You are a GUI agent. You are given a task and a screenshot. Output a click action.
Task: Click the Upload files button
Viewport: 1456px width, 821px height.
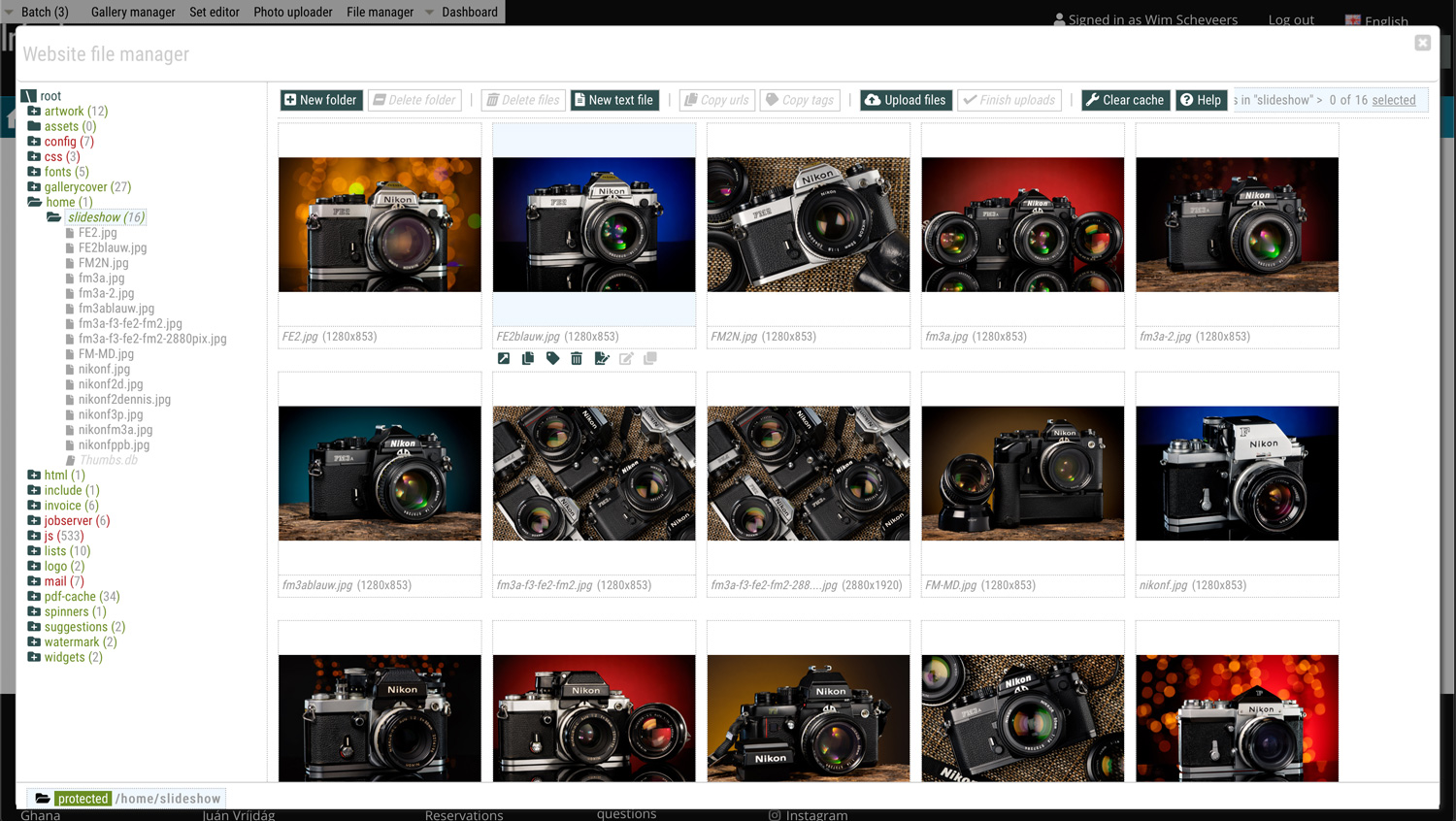(x=905, y=100)
